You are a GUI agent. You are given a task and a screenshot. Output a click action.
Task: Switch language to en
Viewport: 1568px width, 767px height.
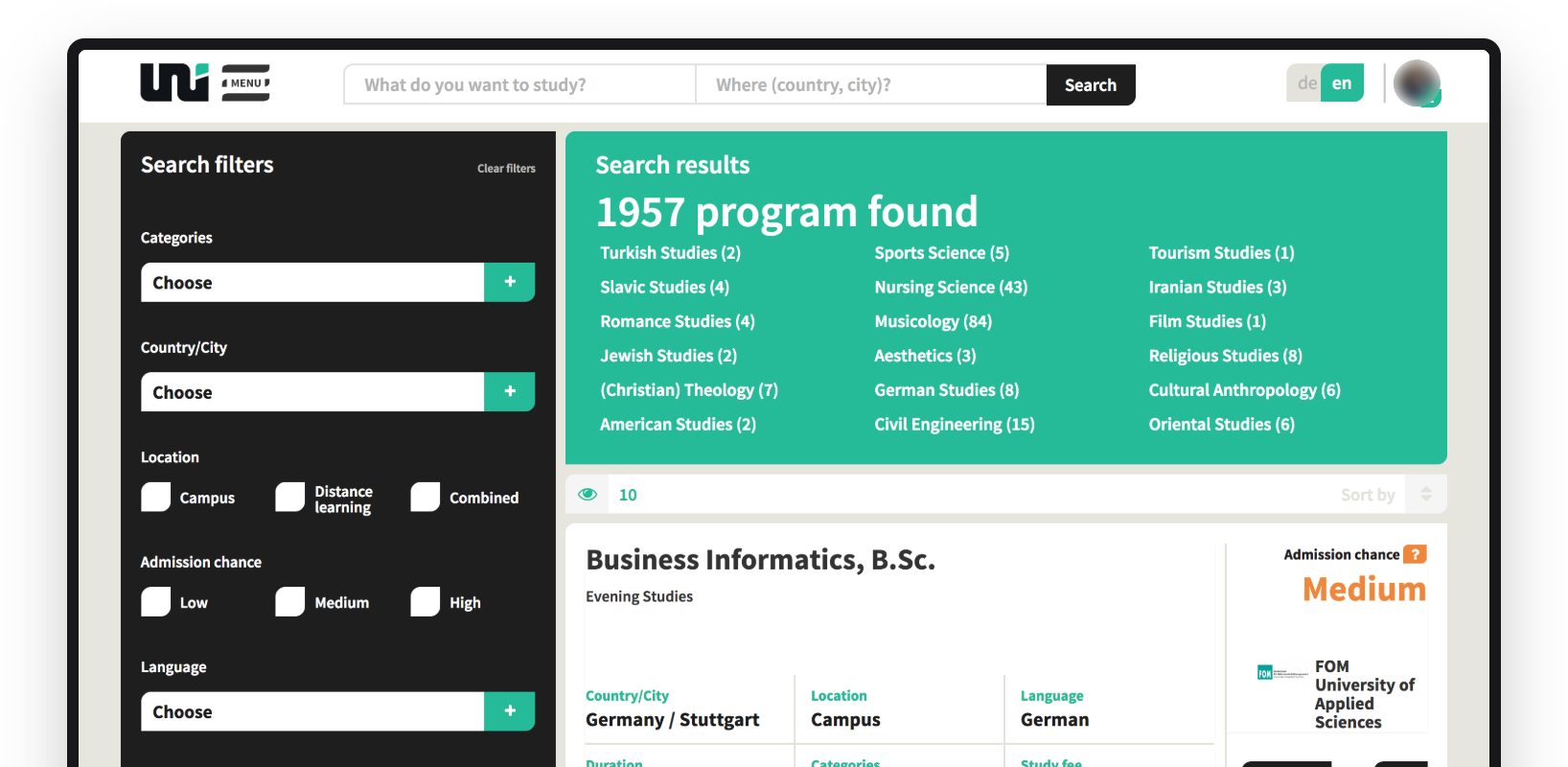[1342, 83]
